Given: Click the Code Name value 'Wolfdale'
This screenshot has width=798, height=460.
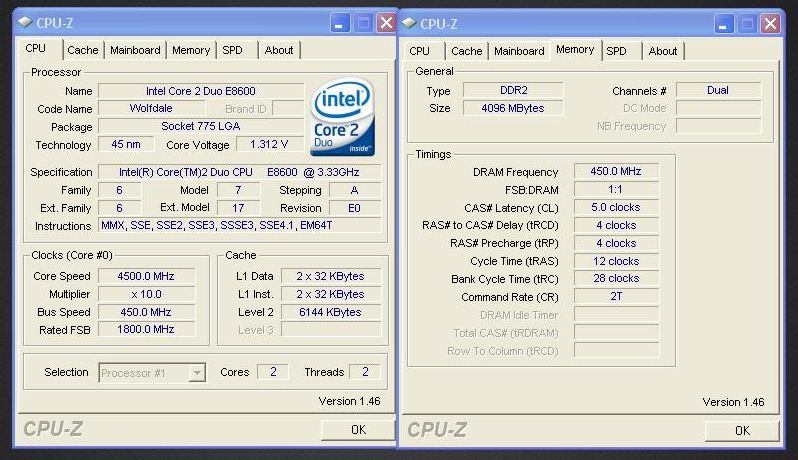Looking at the screenshot, I should (x=151, y=108).
